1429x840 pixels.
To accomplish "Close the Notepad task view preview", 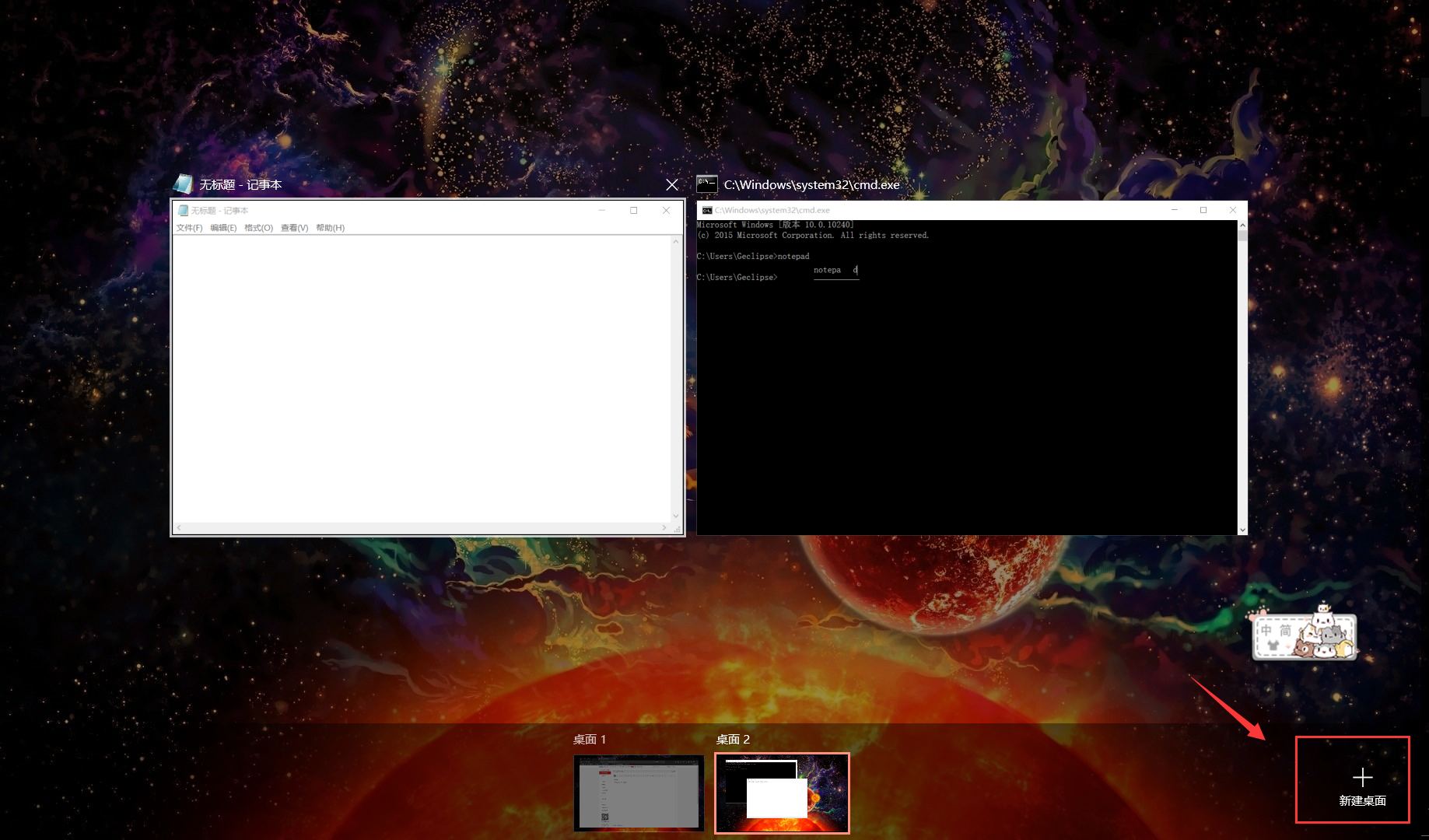I will [672, 184].
